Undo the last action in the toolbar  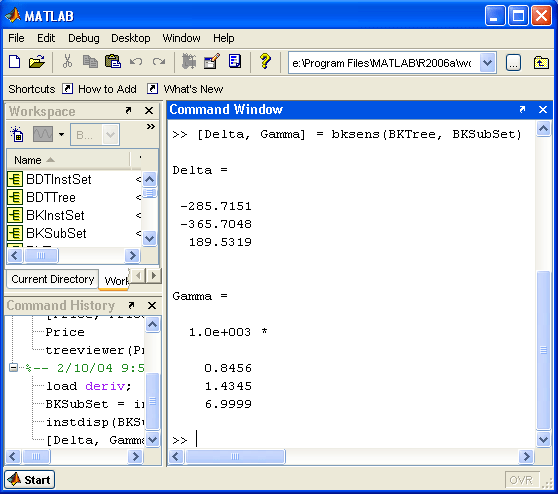pyautogui.click(x=136, y=62)
